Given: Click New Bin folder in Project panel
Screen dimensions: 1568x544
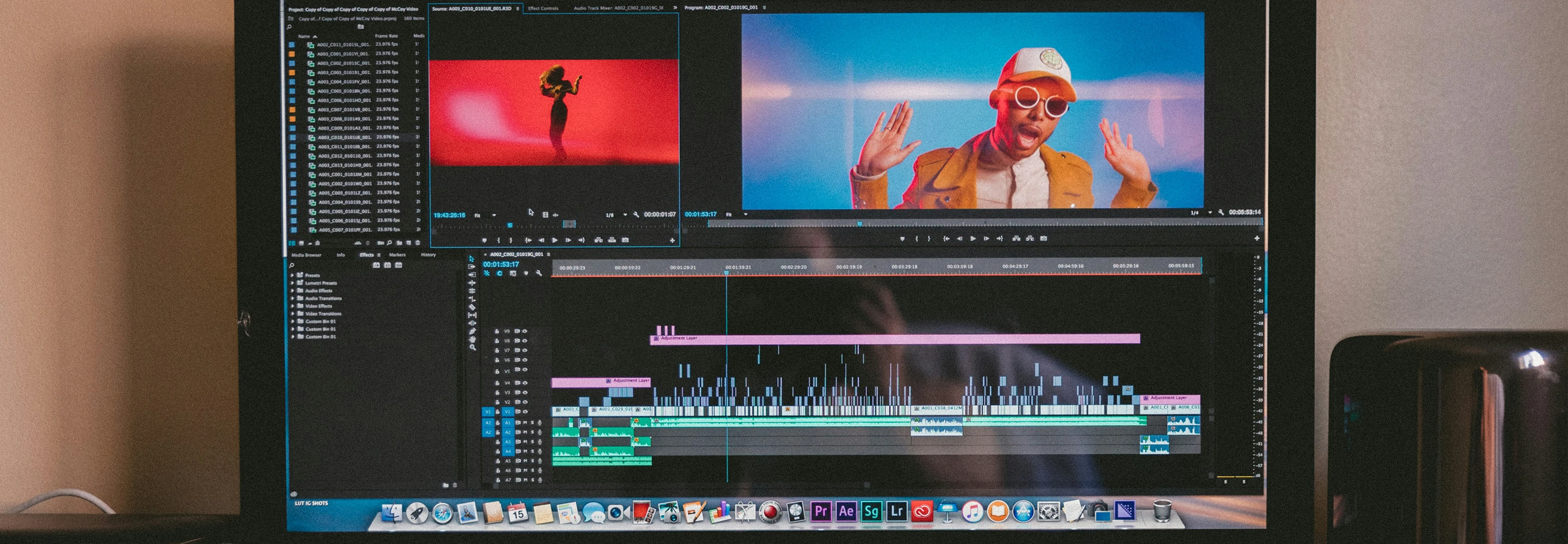Looking at the screenshot, I should coord(400,243).
